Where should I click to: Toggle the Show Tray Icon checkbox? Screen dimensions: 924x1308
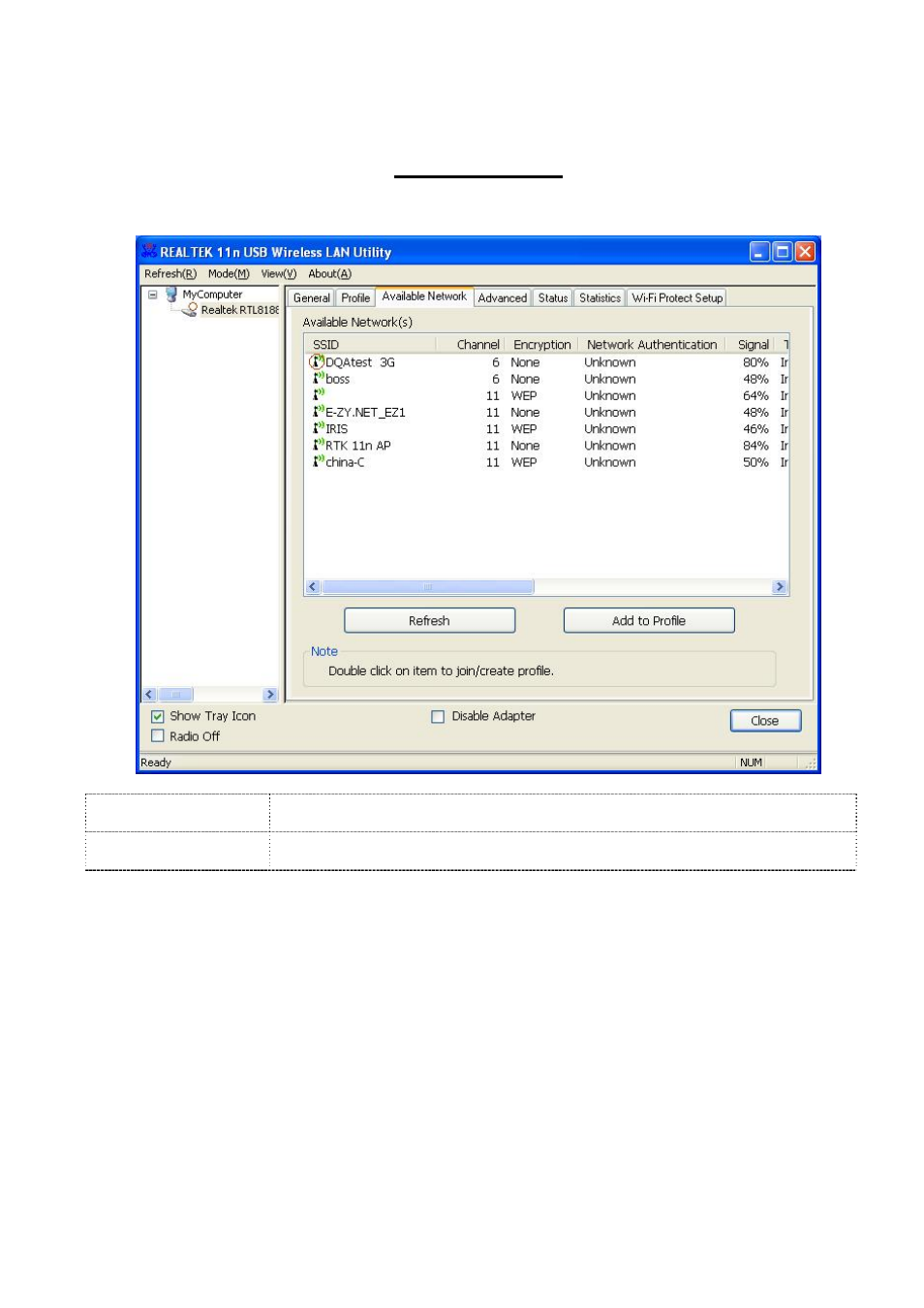(x=158, y=717)
